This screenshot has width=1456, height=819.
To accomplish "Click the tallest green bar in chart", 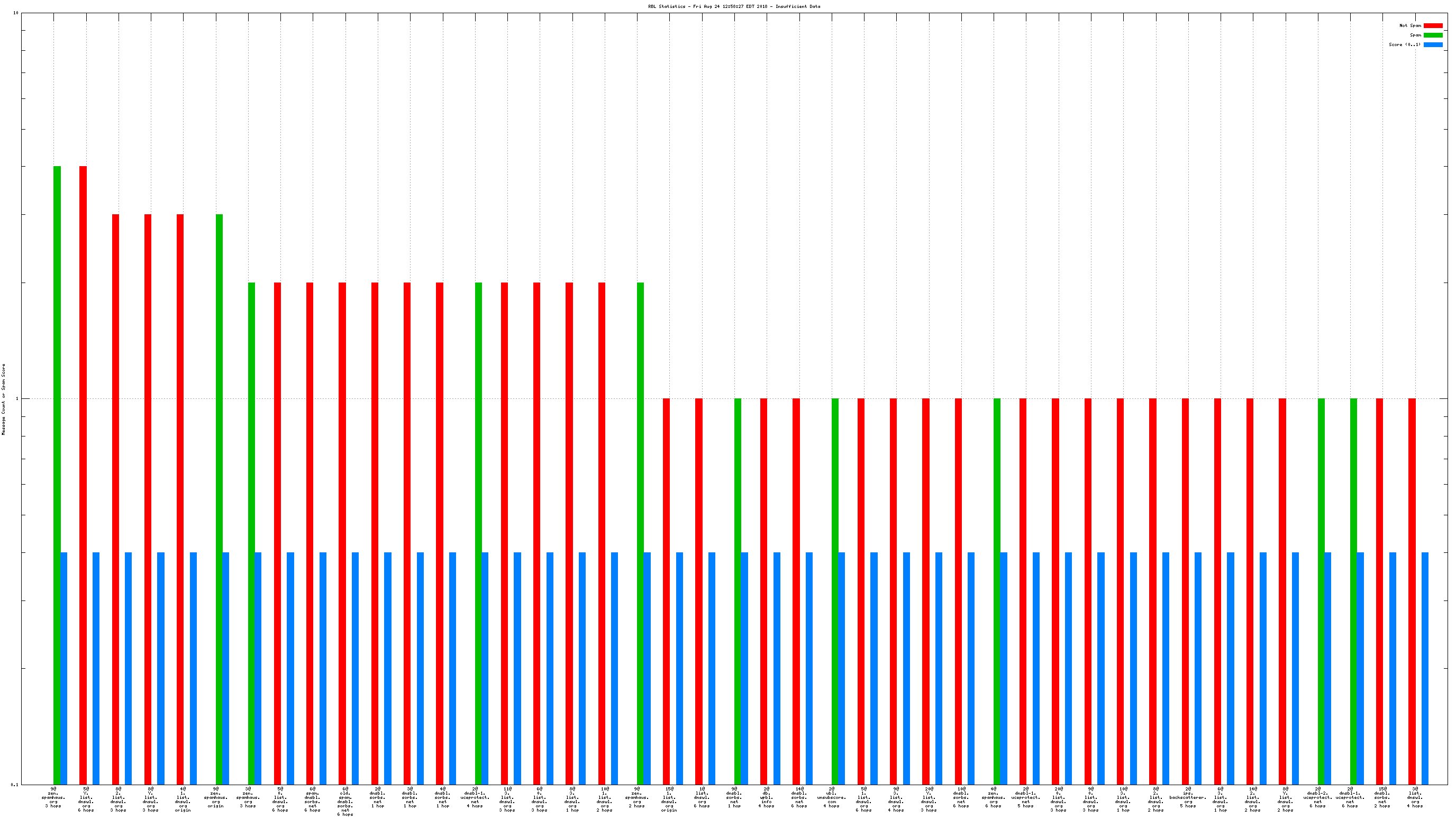I will [57, 475].
